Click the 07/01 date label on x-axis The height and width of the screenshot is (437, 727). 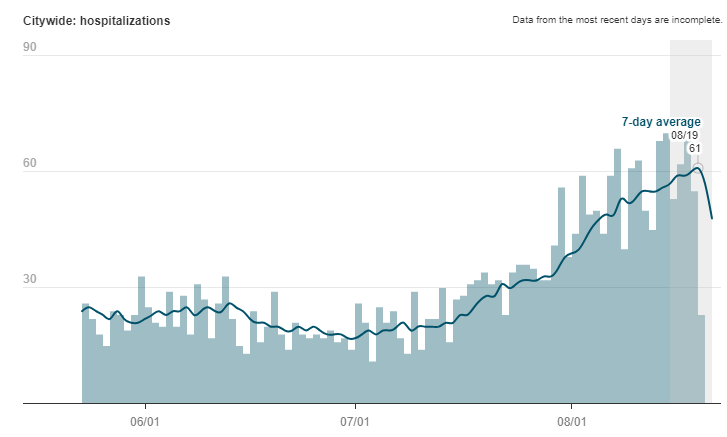pos(356,422)
